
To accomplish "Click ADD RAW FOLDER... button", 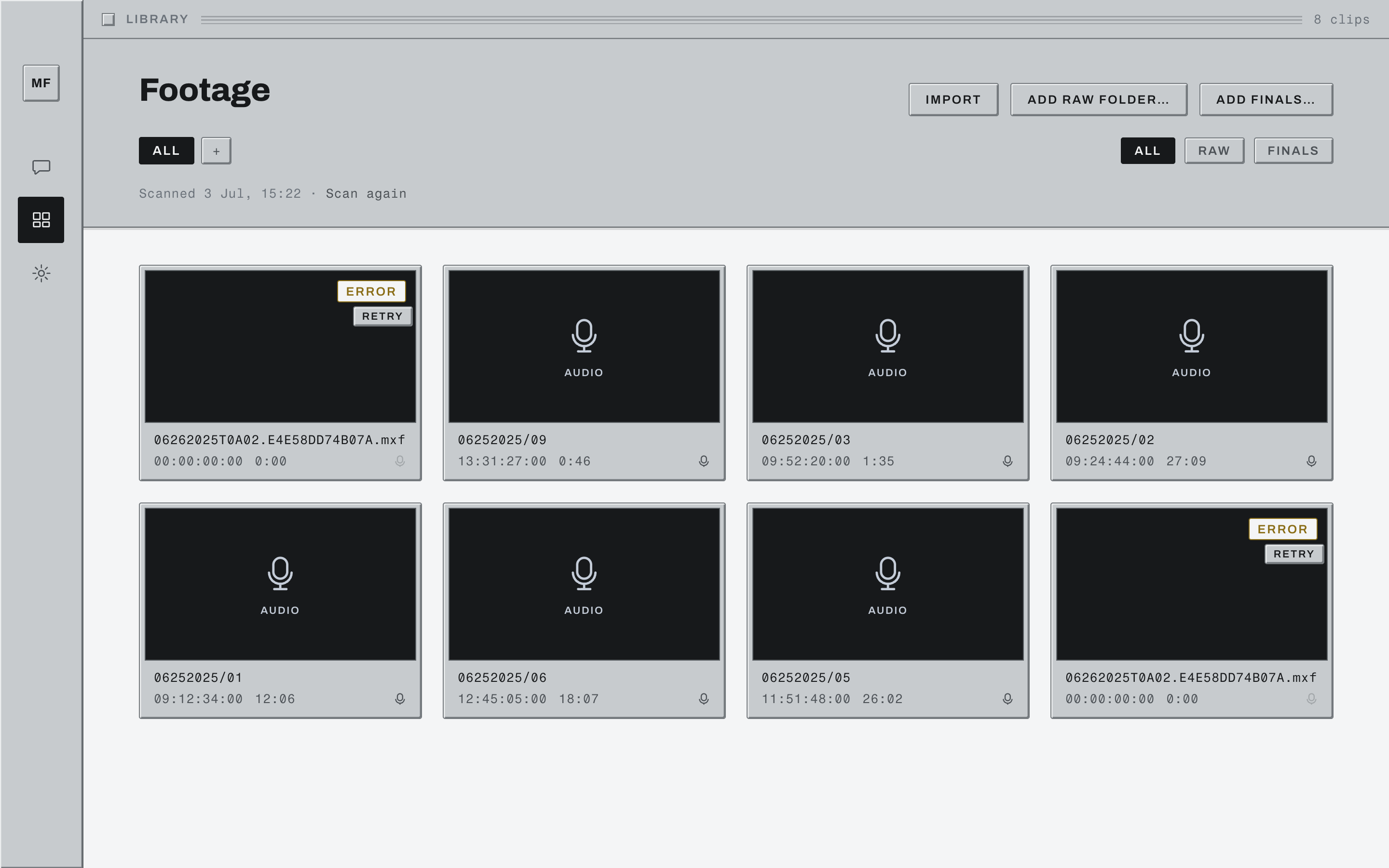I will tap(1099, 100).
